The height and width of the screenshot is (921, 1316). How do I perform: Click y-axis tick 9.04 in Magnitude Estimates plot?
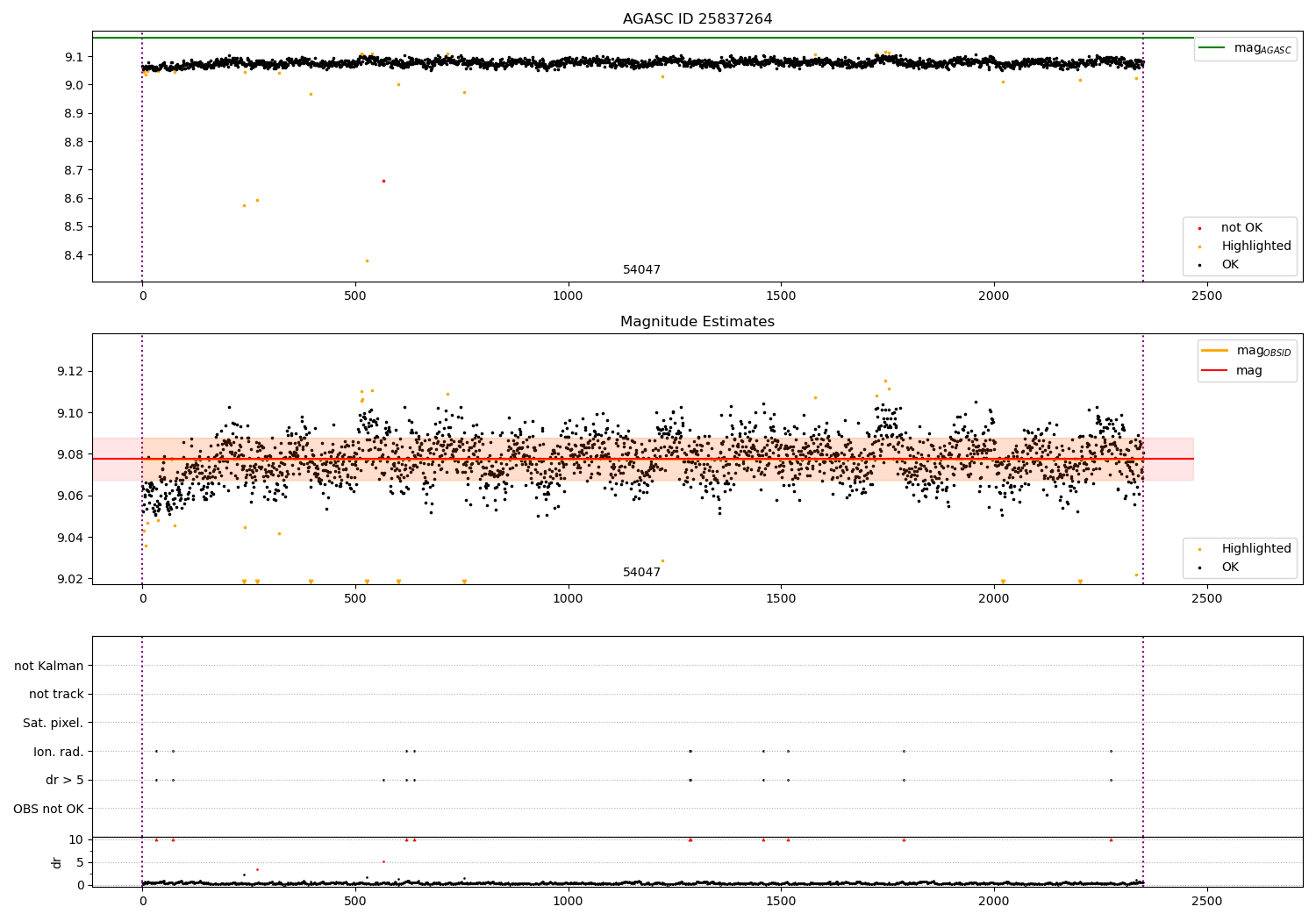coord(69,538)
